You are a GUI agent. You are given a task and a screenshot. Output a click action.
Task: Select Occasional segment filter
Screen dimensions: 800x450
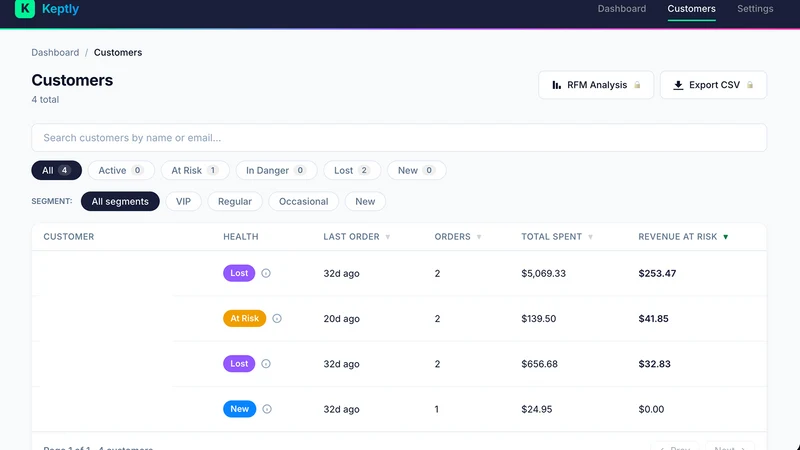[304, 202]
